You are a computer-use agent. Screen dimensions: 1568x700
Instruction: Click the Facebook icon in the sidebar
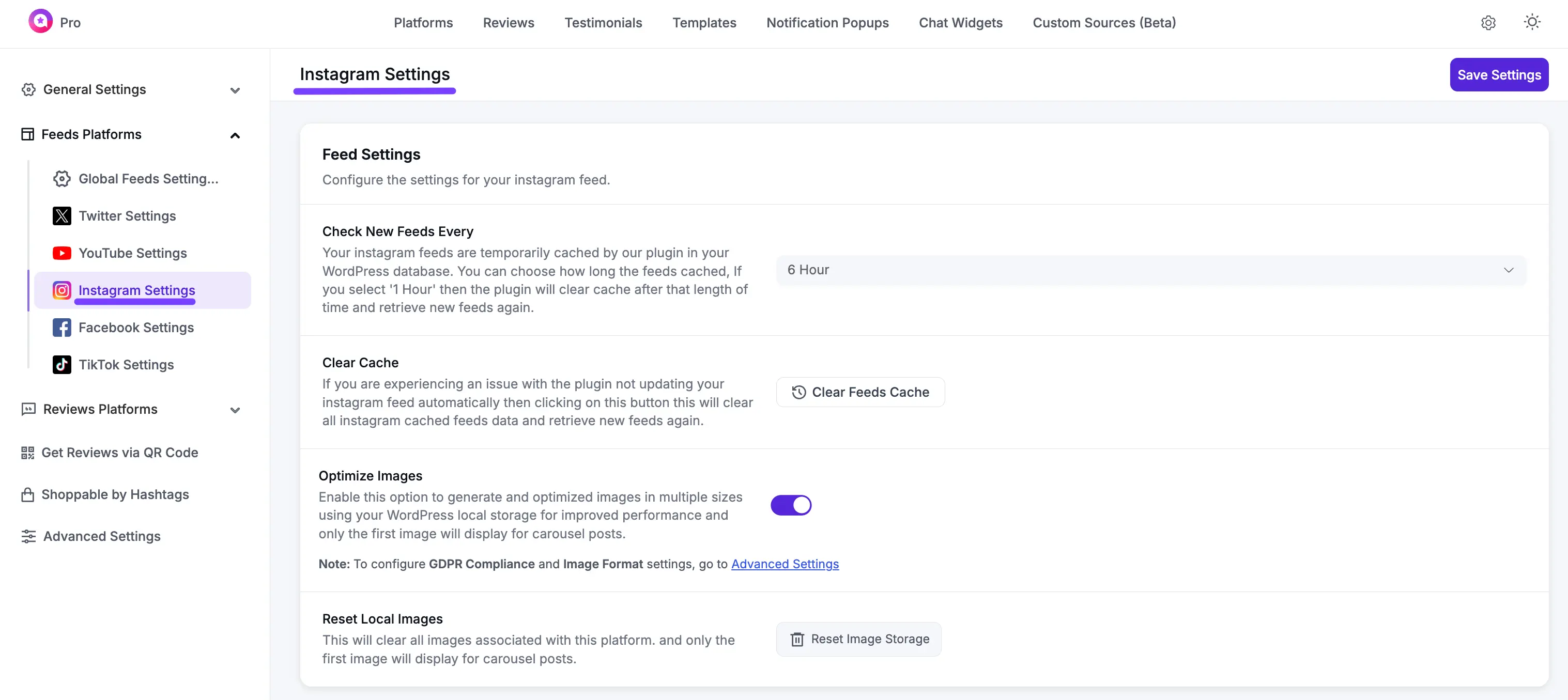(62, 328)
